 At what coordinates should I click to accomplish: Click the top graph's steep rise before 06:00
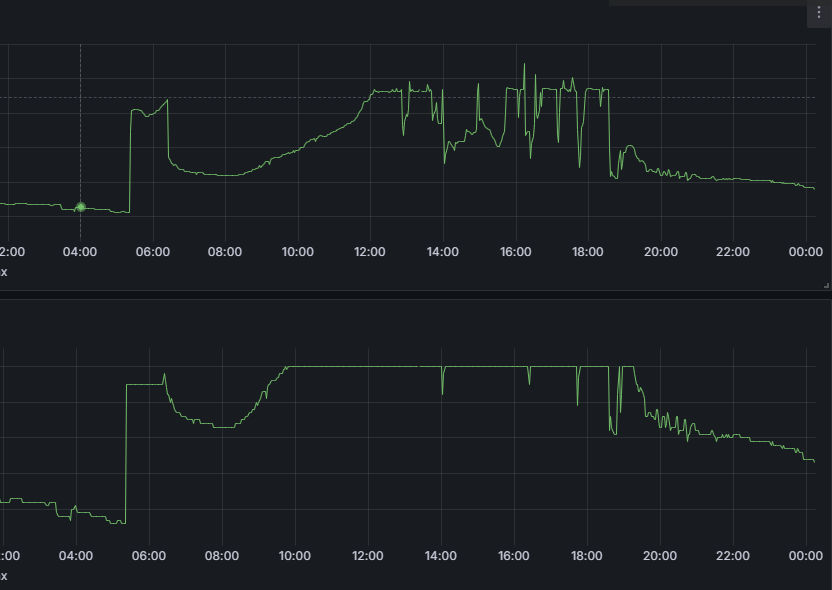point(130,160)
